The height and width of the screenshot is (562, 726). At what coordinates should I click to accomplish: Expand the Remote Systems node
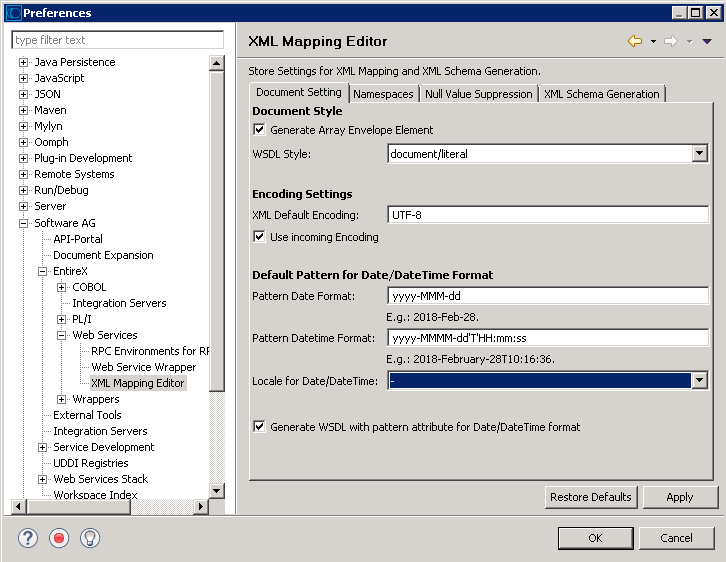[23, 174]
